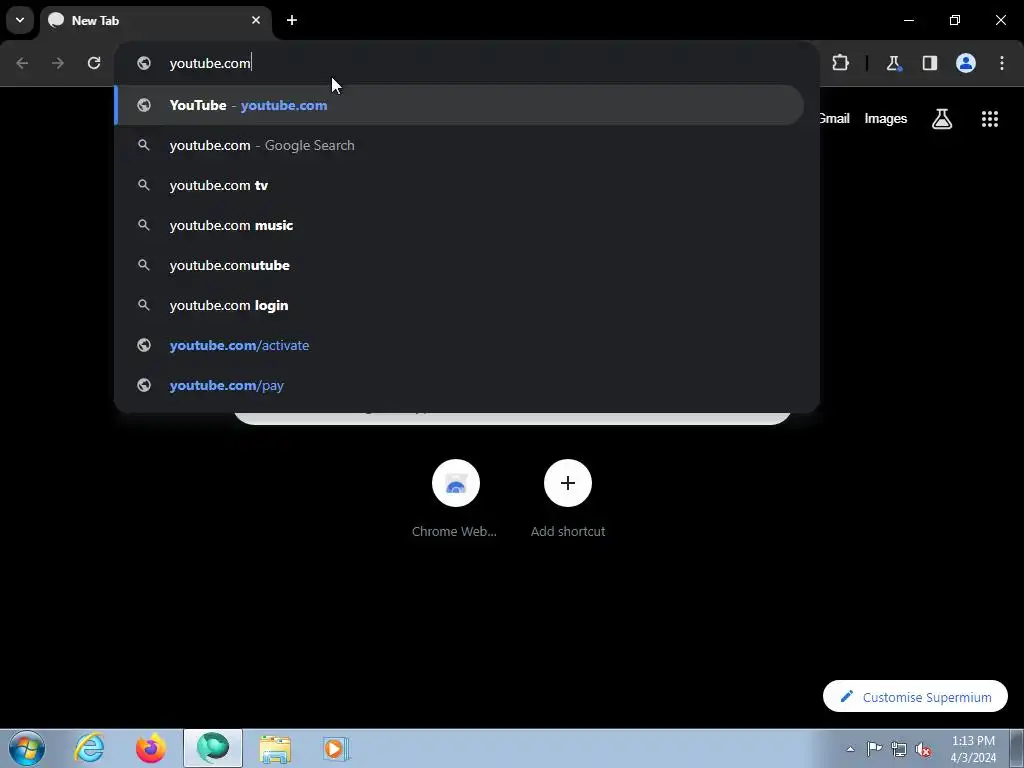
Task: Open the clock showing 1:13 PM
Action: pos(973,749)
